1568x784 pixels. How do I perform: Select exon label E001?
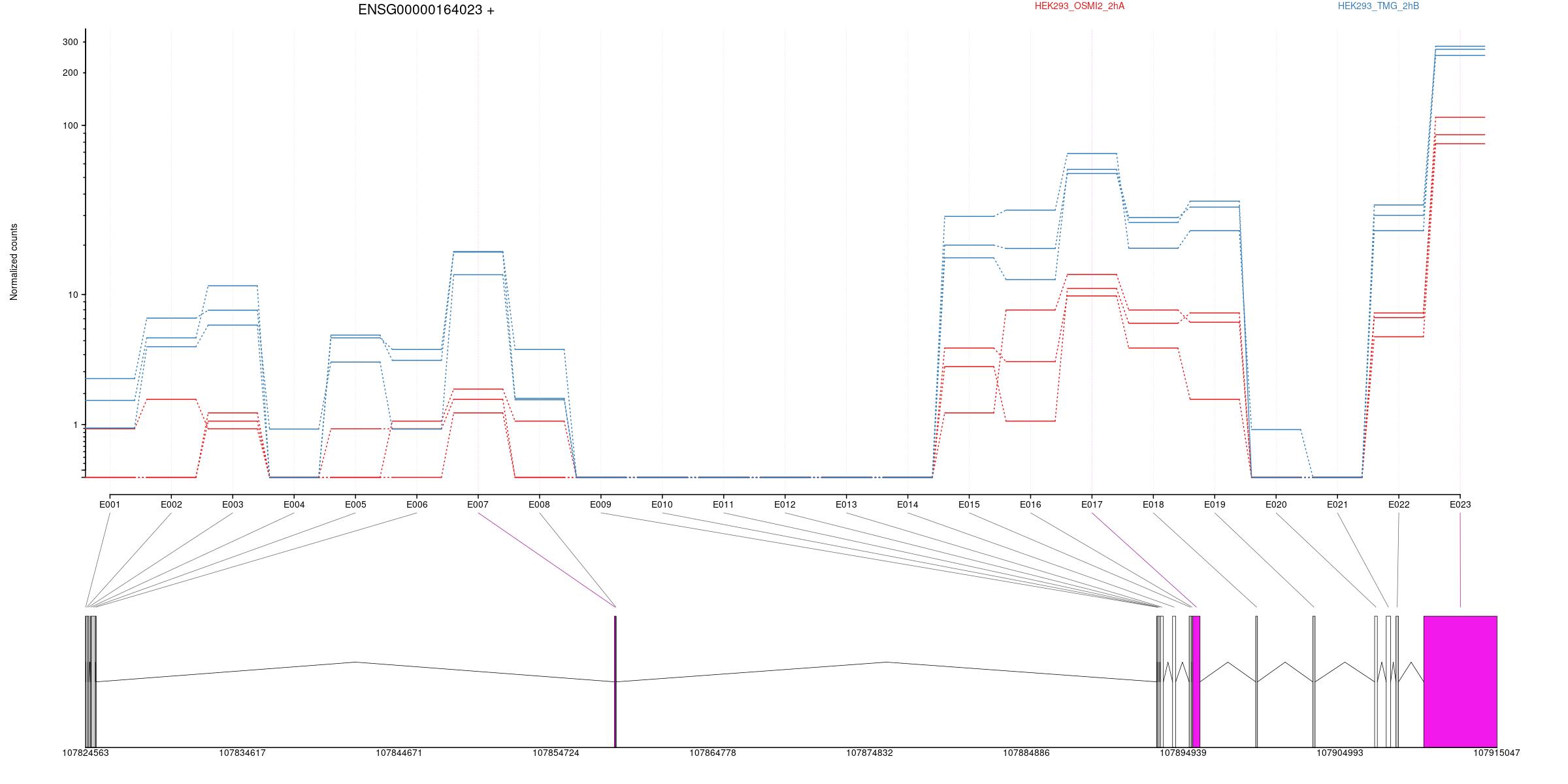pos(110,504)
